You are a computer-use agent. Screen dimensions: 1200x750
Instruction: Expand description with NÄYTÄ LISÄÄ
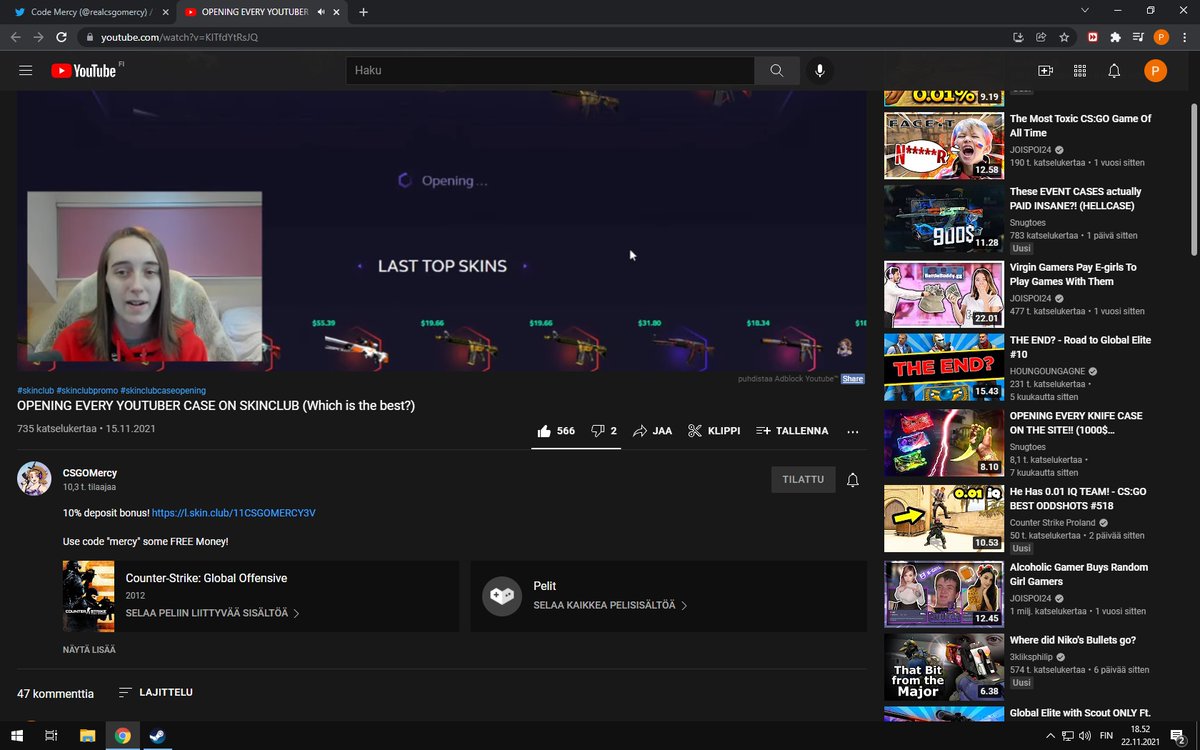click(89, 650)
